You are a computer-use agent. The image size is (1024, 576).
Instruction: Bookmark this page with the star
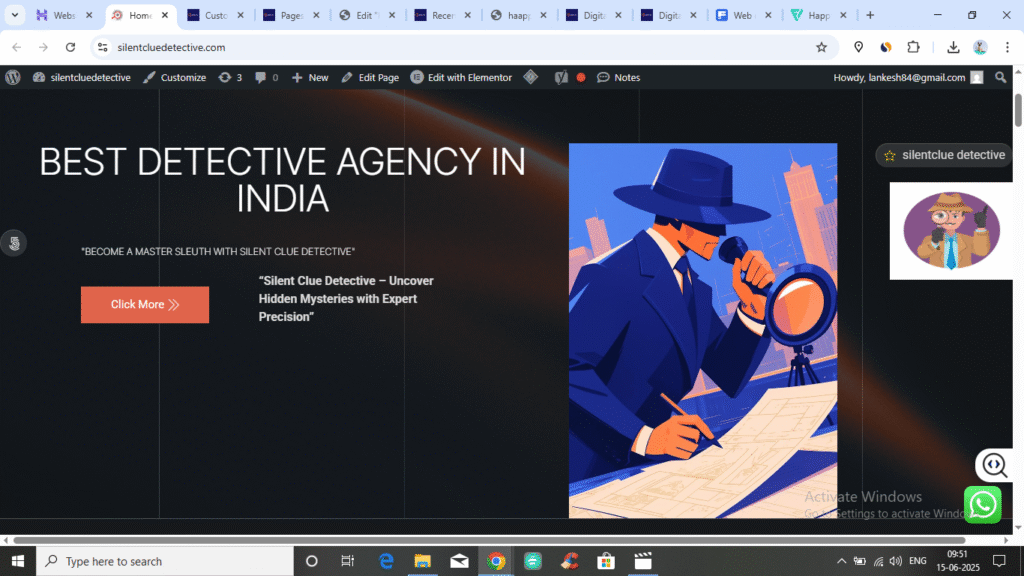click(x=822, y=47)
